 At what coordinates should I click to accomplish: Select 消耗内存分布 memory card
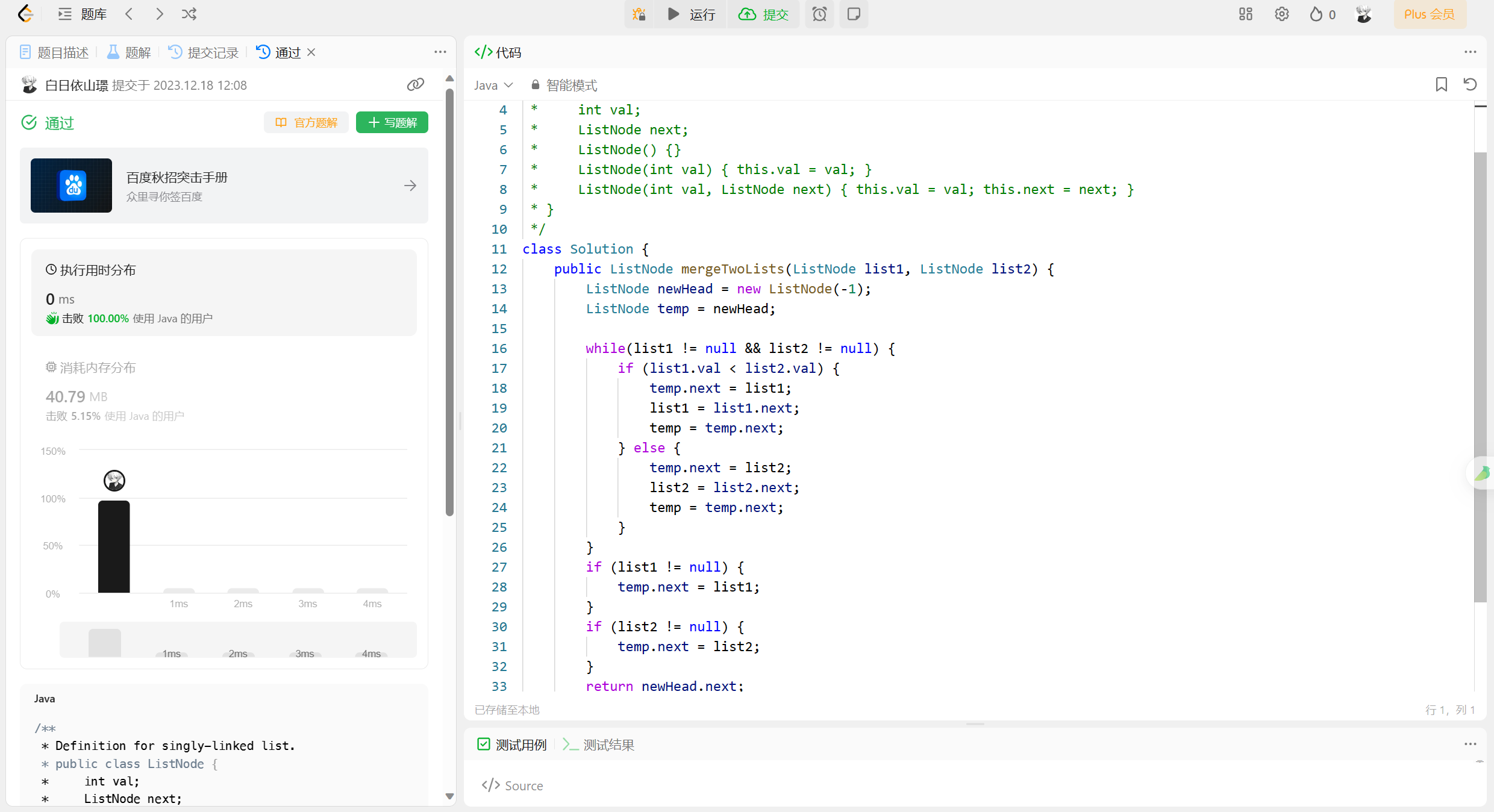coord(224,390)
